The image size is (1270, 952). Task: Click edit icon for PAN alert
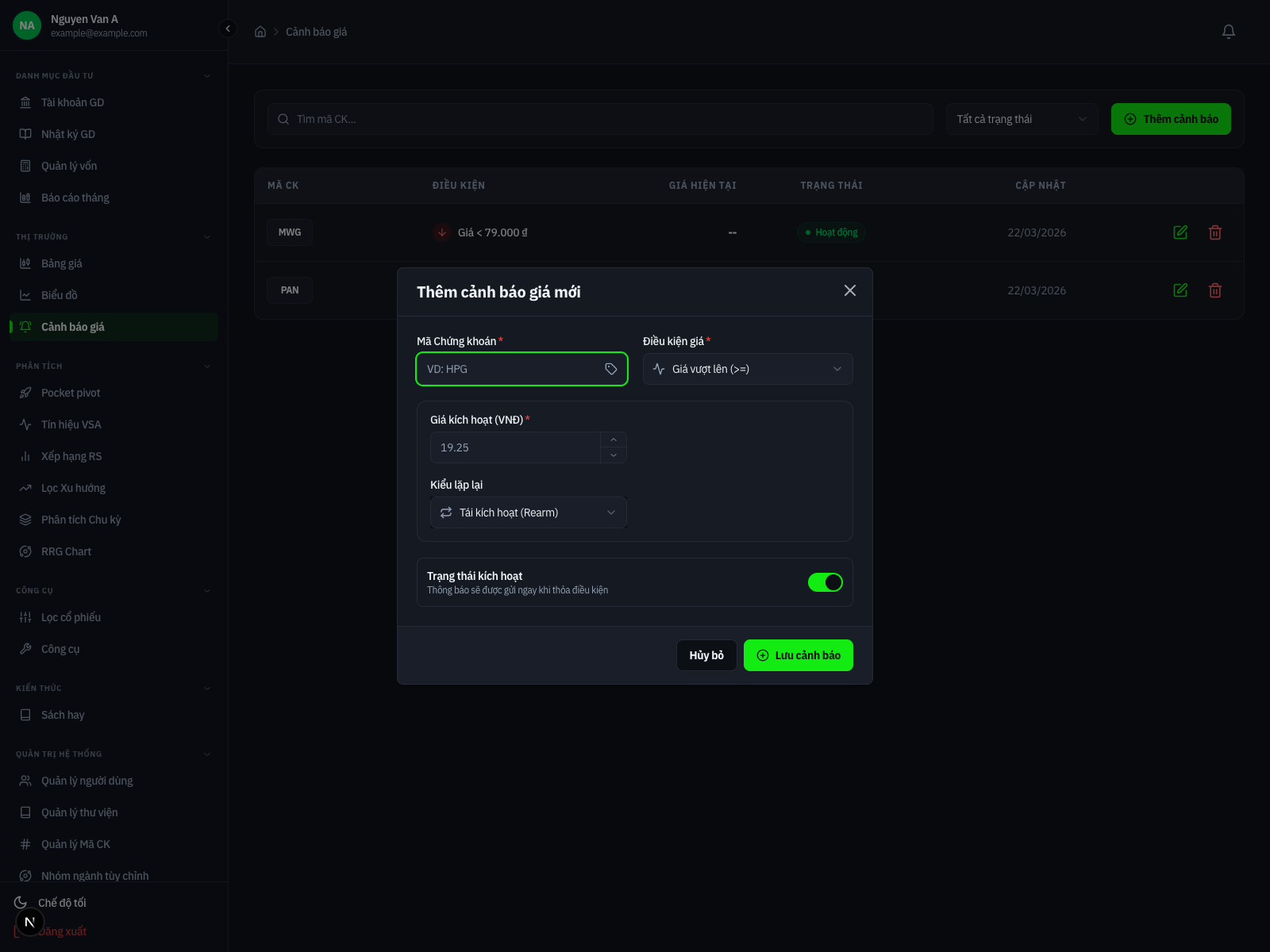1180,290
